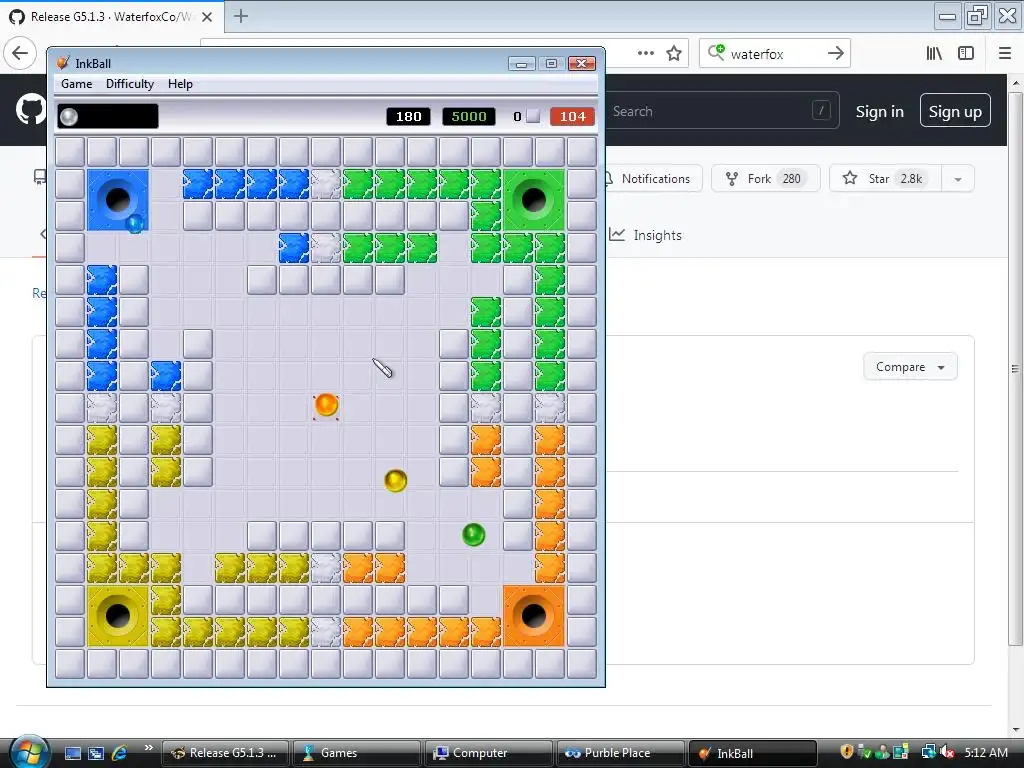Click the yellow hole tile

pos(118,615)
